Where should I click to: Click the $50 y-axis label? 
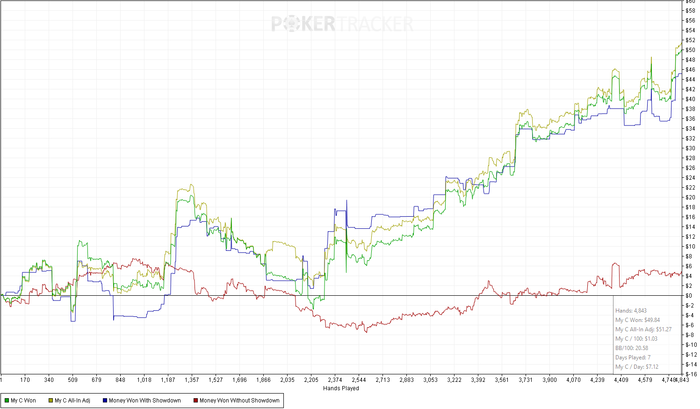pos(690,50)
